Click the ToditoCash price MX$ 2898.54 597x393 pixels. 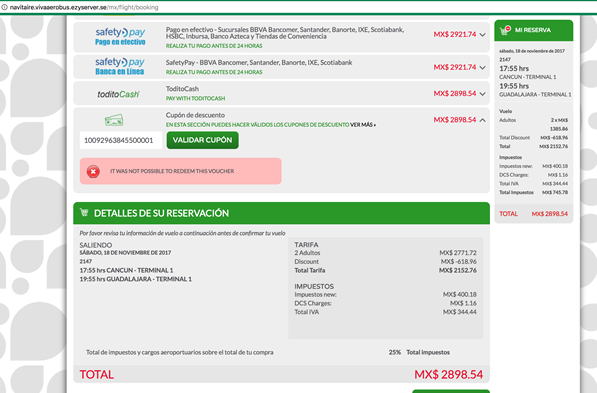[455, 94]
